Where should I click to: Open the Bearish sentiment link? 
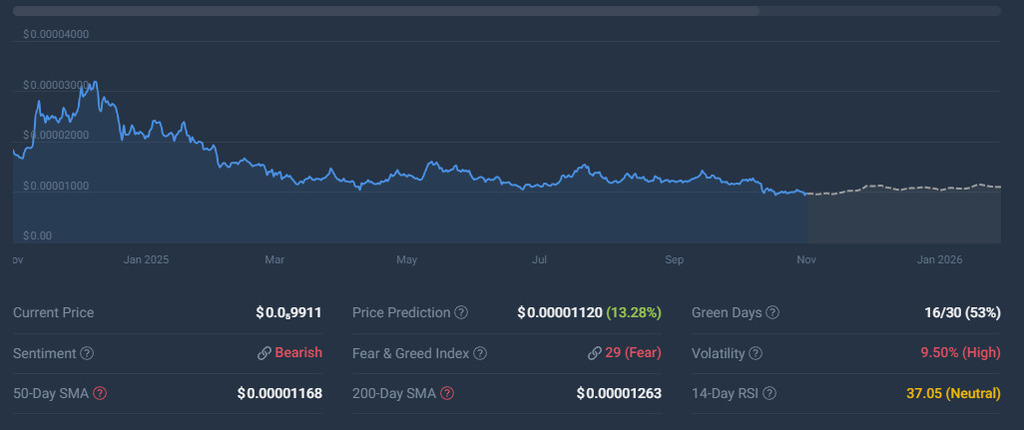(x=298, y=353)
